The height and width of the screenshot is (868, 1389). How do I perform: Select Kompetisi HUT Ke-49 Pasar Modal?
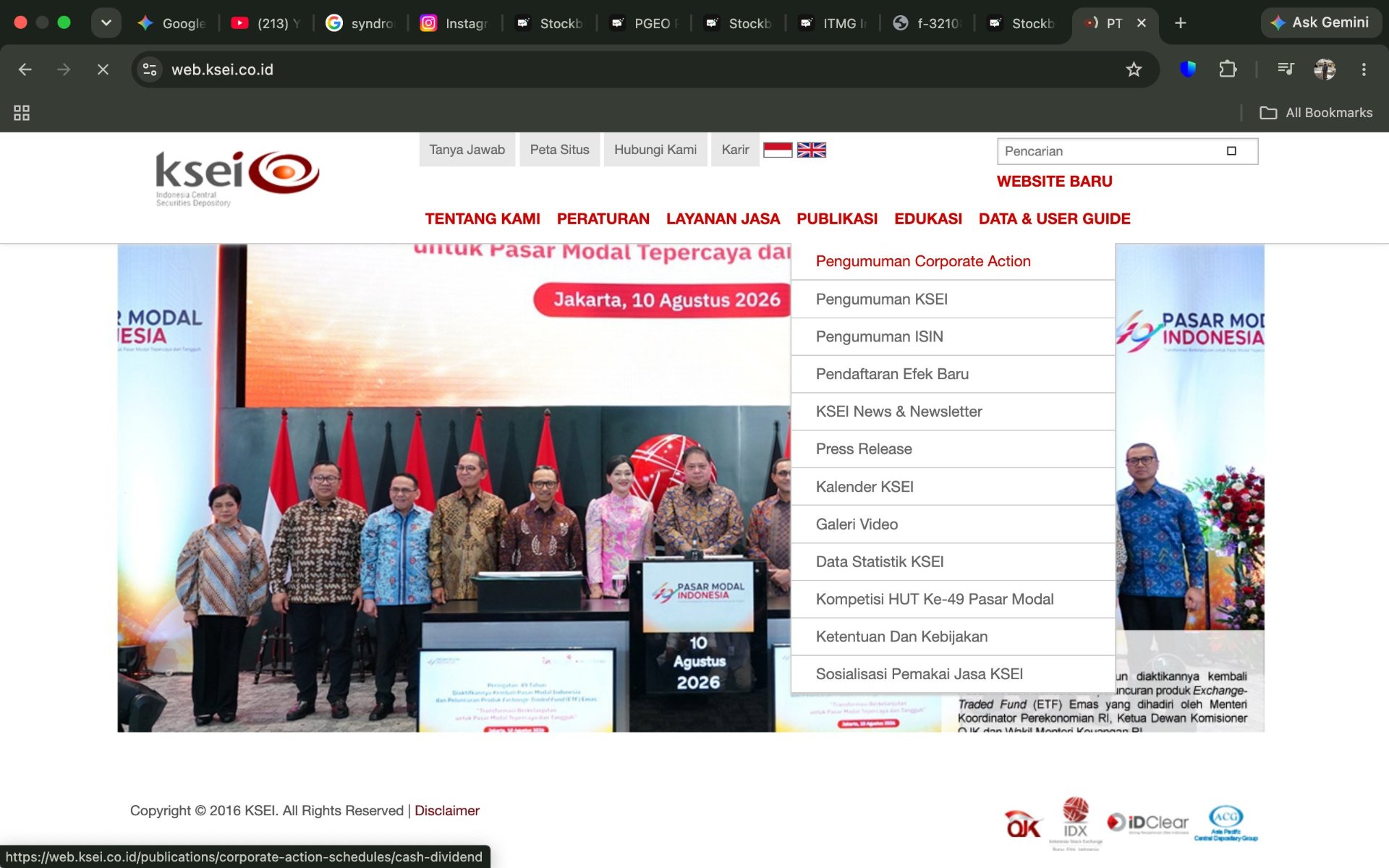[x=953, y=599]
